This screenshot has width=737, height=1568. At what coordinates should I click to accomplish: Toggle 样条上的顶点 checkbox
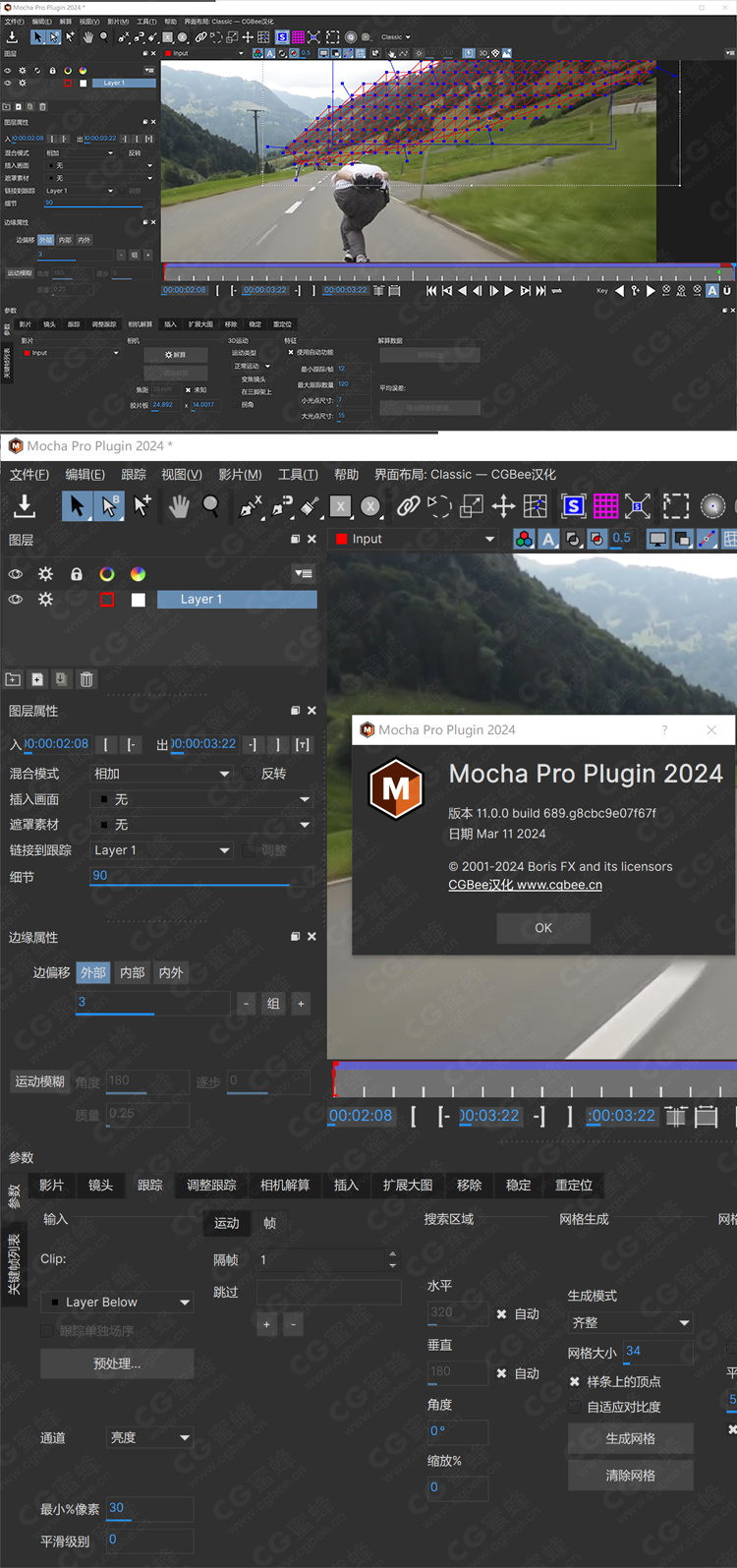pos(575,1381)
